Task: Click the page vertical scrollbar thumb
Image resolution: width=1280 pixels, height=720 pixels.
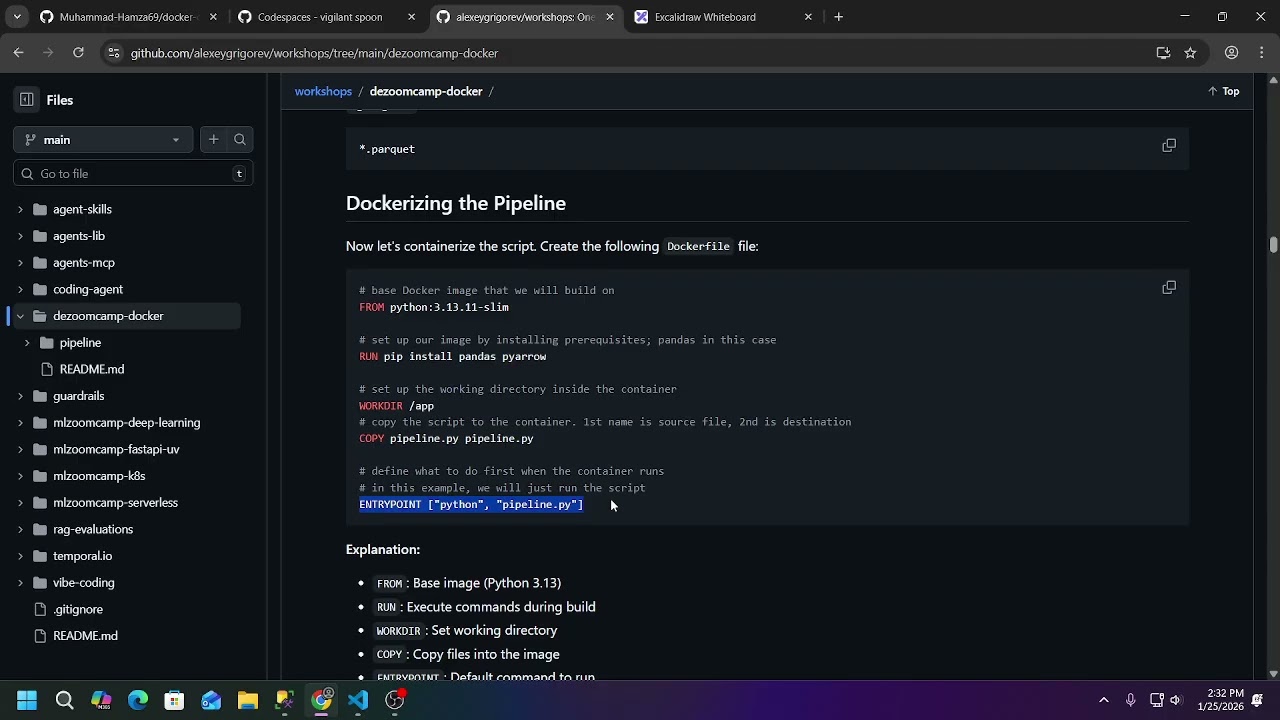Action: click(x=1273, y=245)
